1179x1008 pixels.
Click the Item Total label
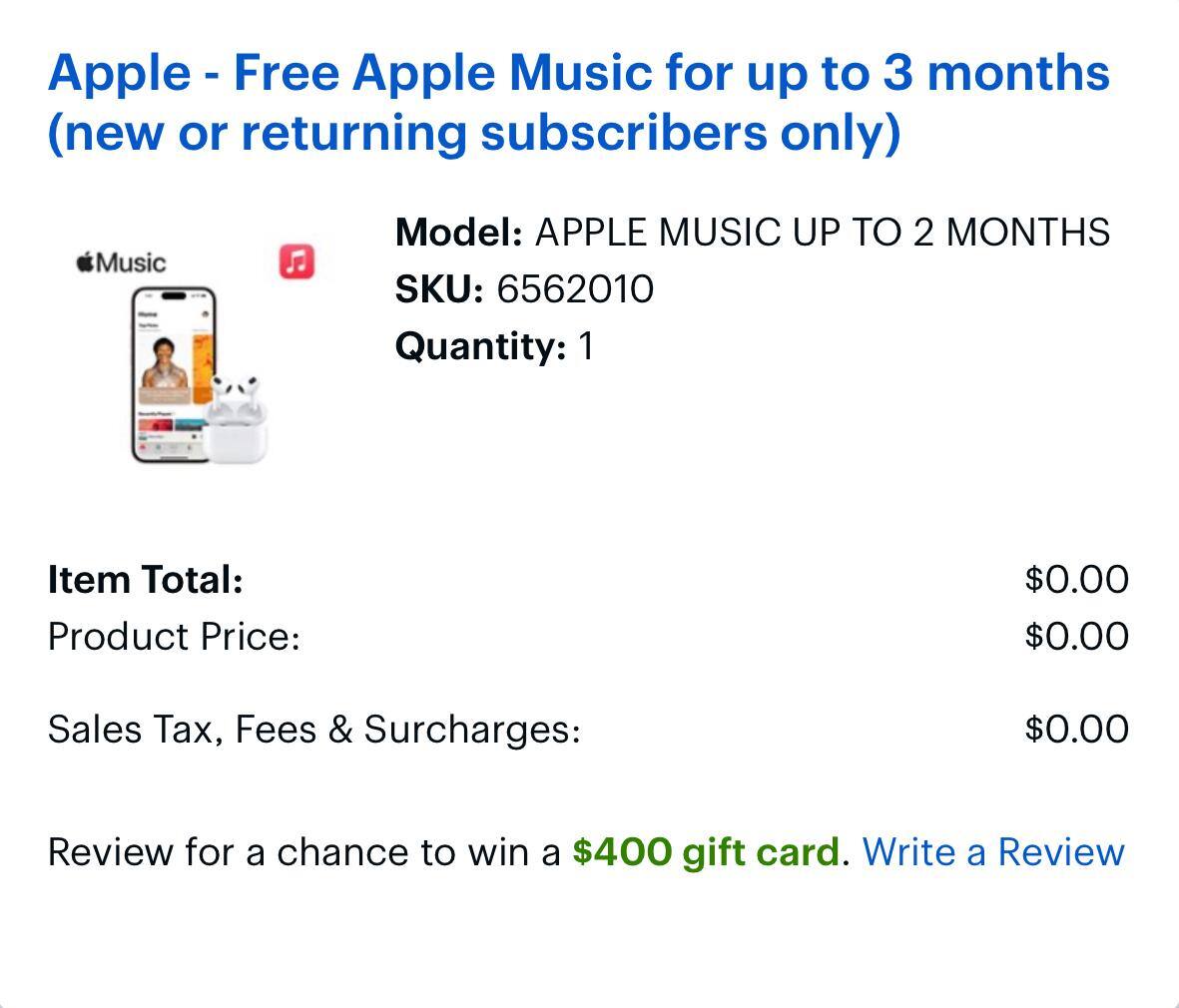click(146, 579)
